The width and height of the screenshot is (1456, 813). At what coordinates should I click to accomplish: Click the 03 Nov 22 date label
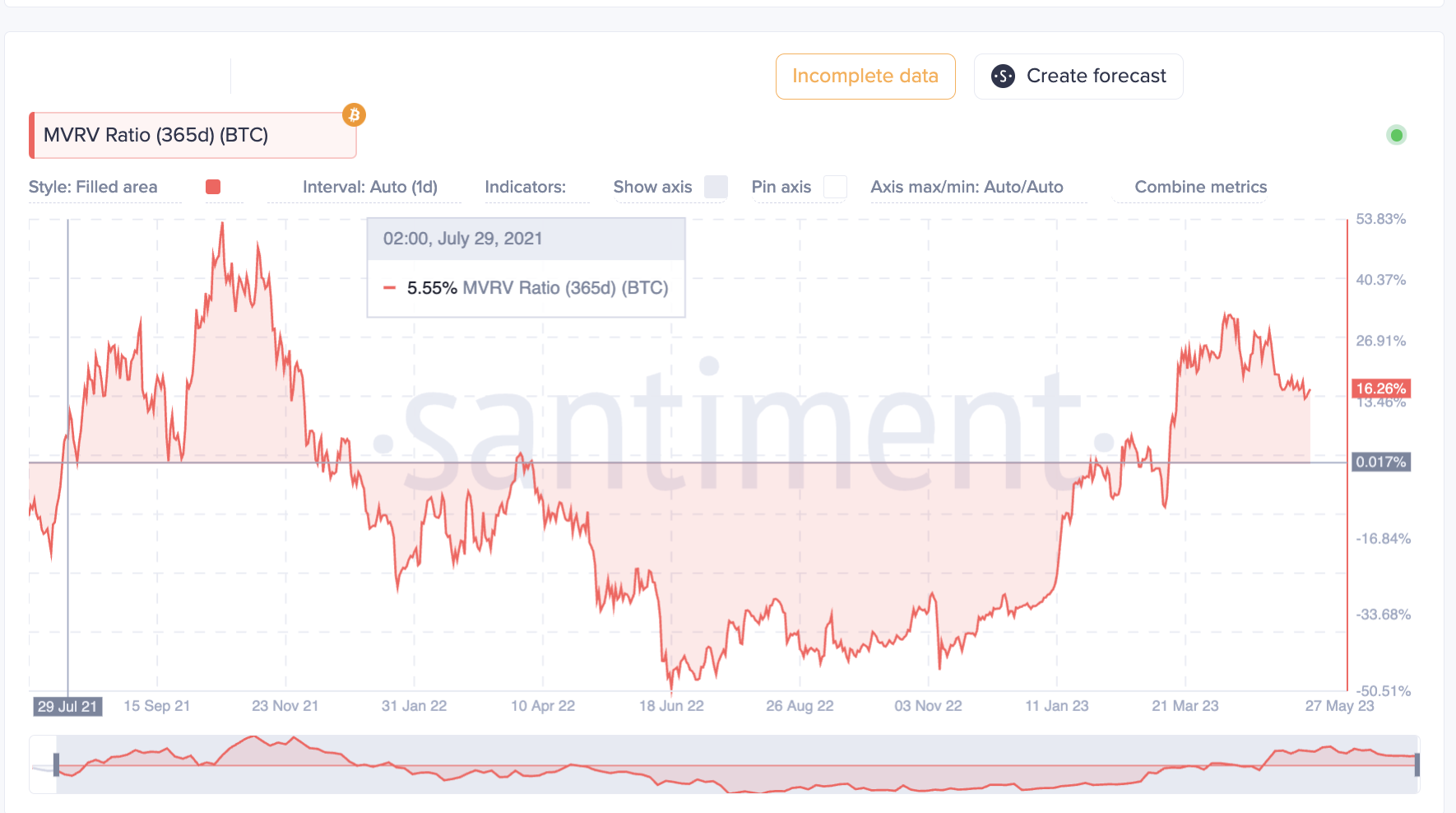(929, 706)
